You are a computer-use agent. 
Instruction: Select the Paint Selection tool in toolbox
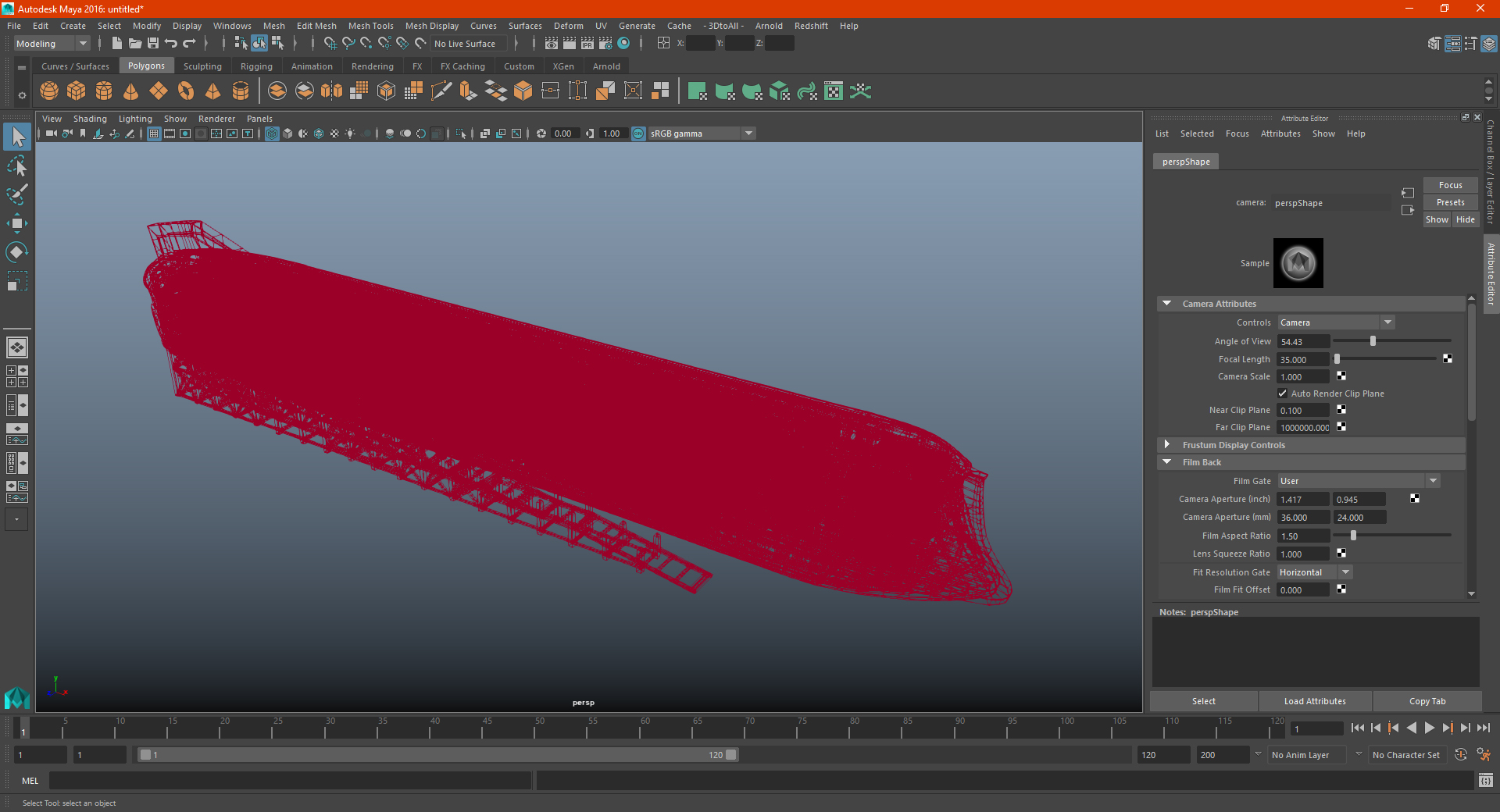pos(17,194)
